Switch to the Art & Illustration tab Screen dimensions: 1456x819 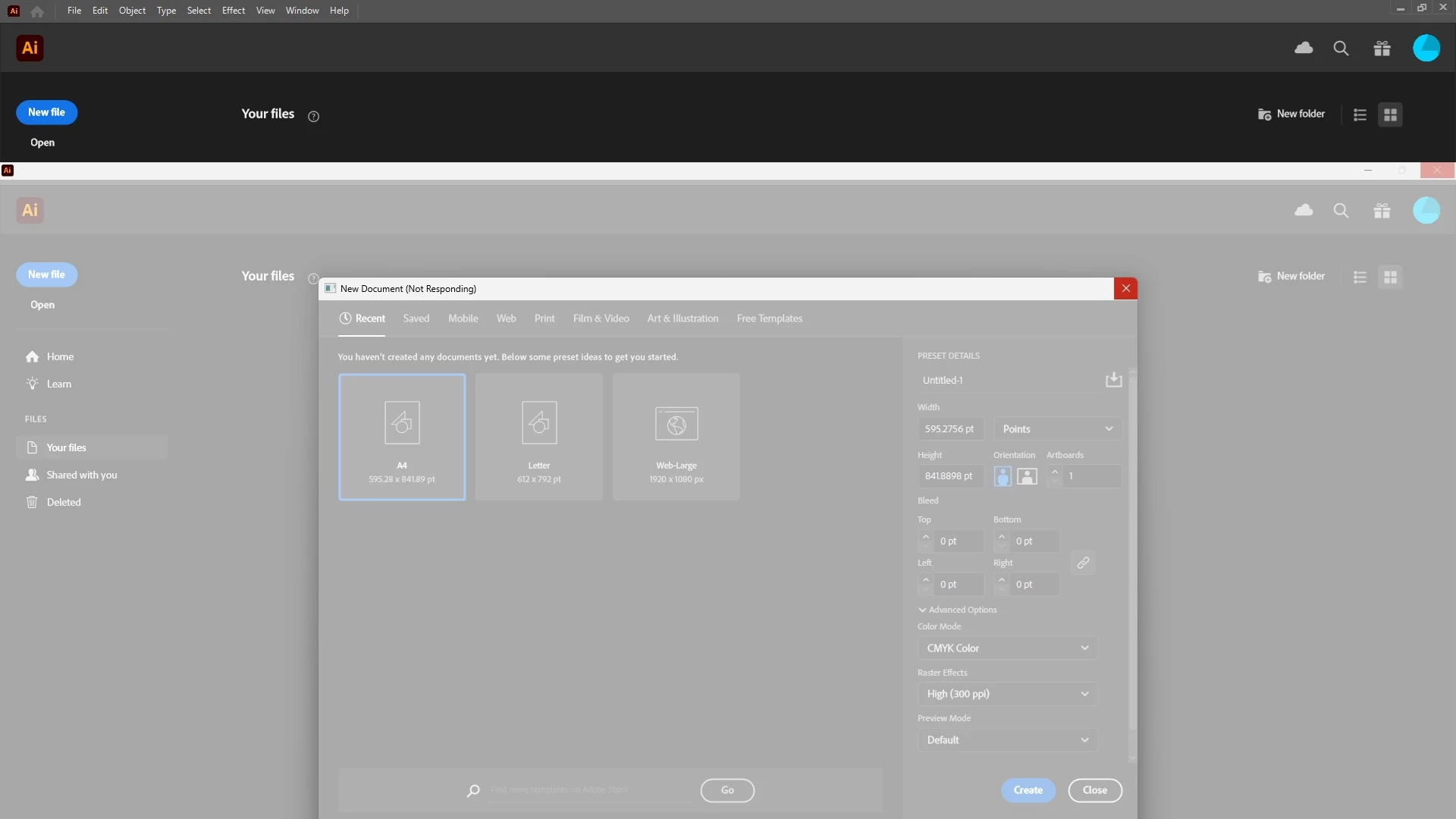click(x=682, y=318)
